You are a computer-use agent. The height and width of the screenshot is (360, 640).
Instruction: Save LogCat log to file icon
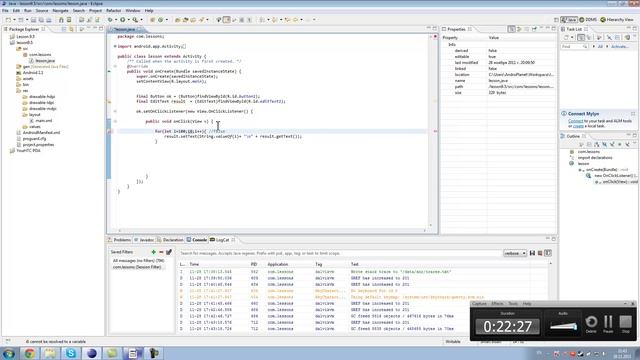[532, 253]
